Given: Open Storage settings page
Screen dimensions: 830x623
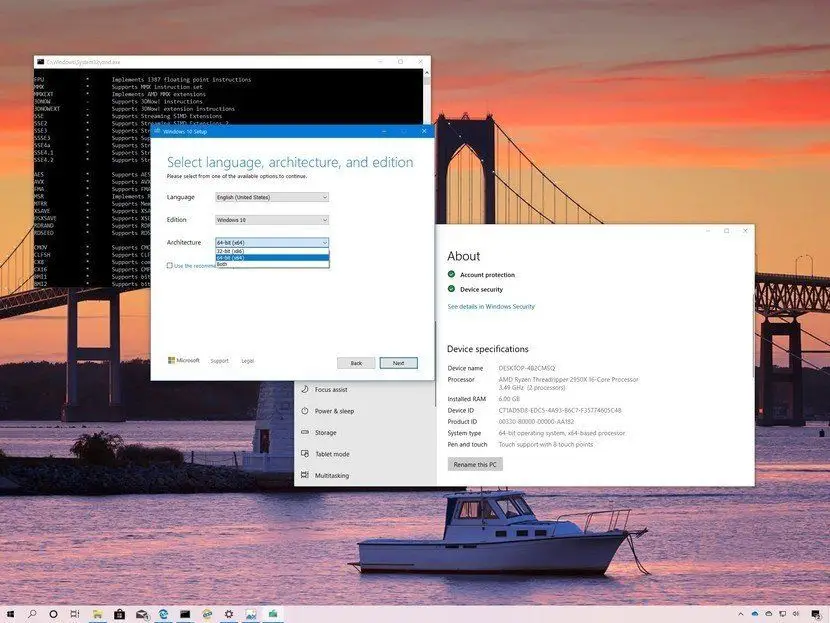Looking at the screenshot, I should tap(326, 433).
